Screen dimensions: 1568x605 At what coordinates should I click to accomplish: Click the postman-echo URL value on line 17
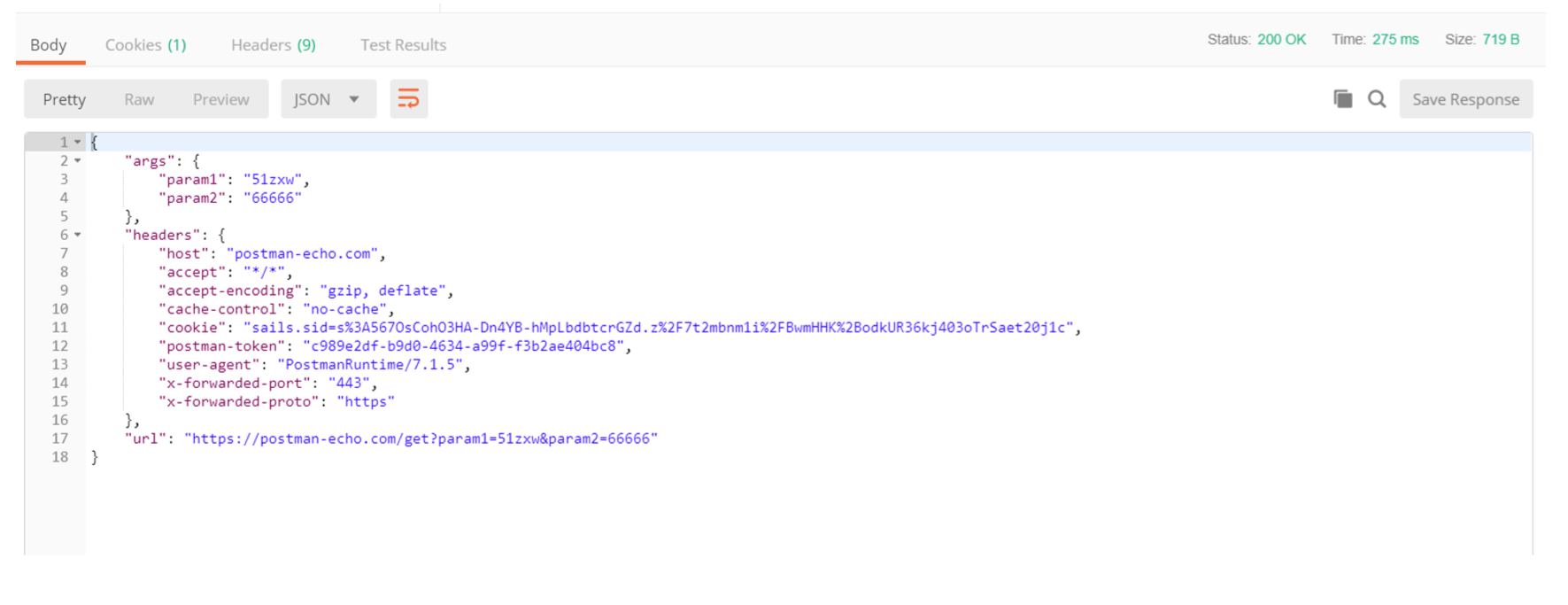pyautogui.click(x=421, y=438)
